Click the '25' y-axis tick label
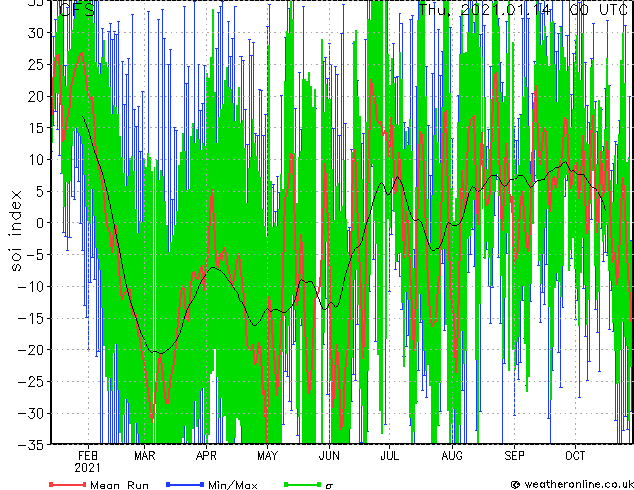The width and height of the screenshot is (634, 490). pyautogui.click(x=35, y=64)
